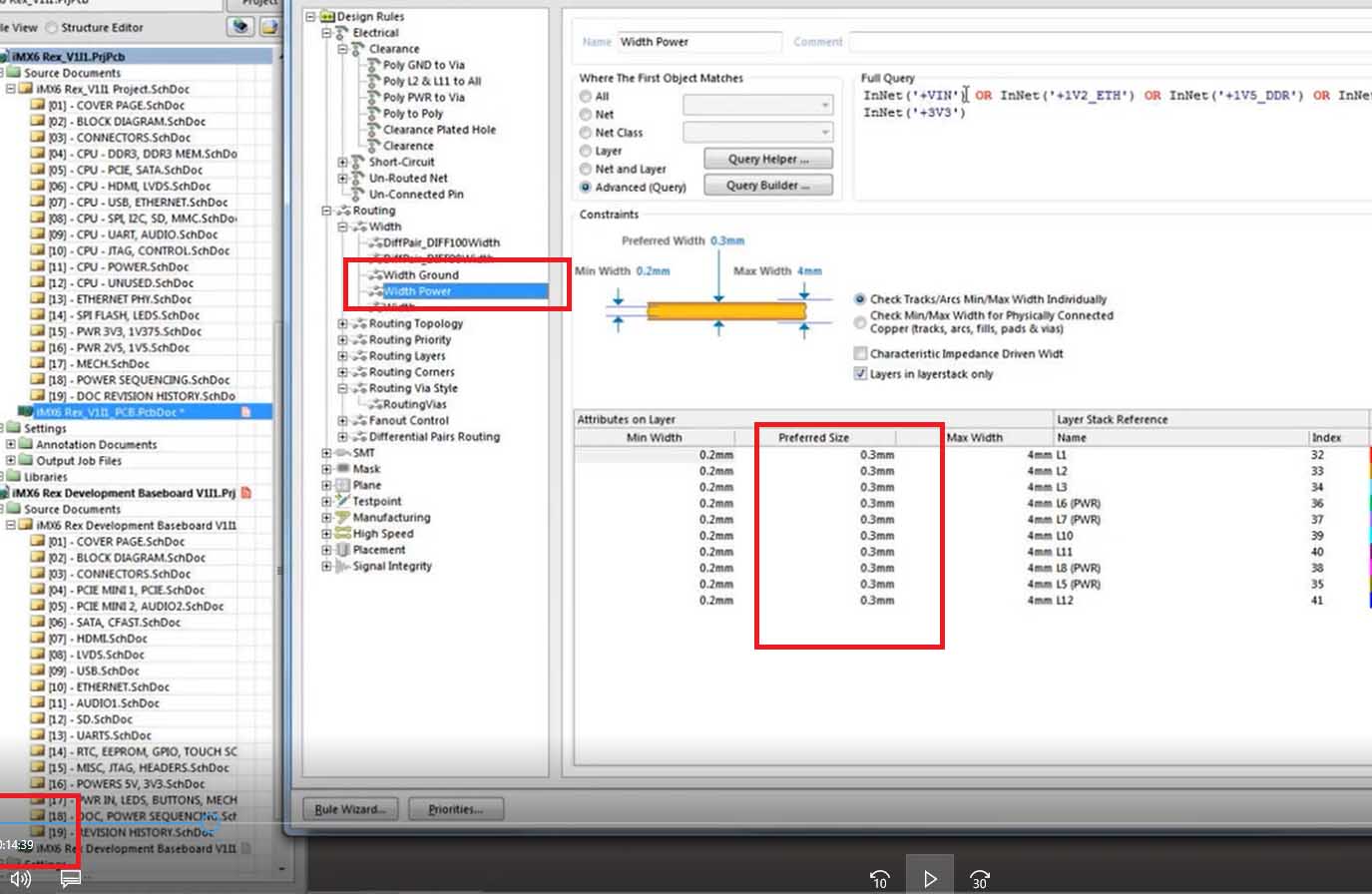Screen dimensions: 1372x894
Task: Select the Net Class radio option
Action: click(x=586, y=133)
